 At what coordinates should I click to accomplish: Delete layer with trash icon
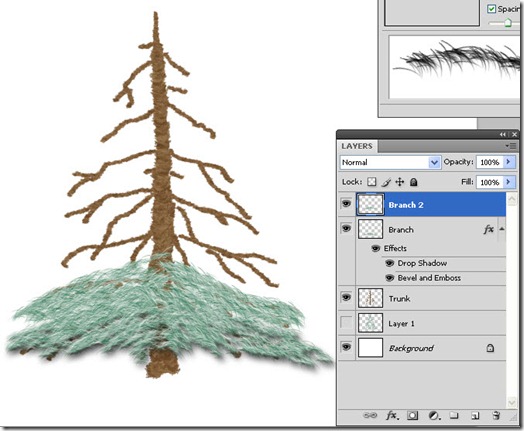(496, 415)
